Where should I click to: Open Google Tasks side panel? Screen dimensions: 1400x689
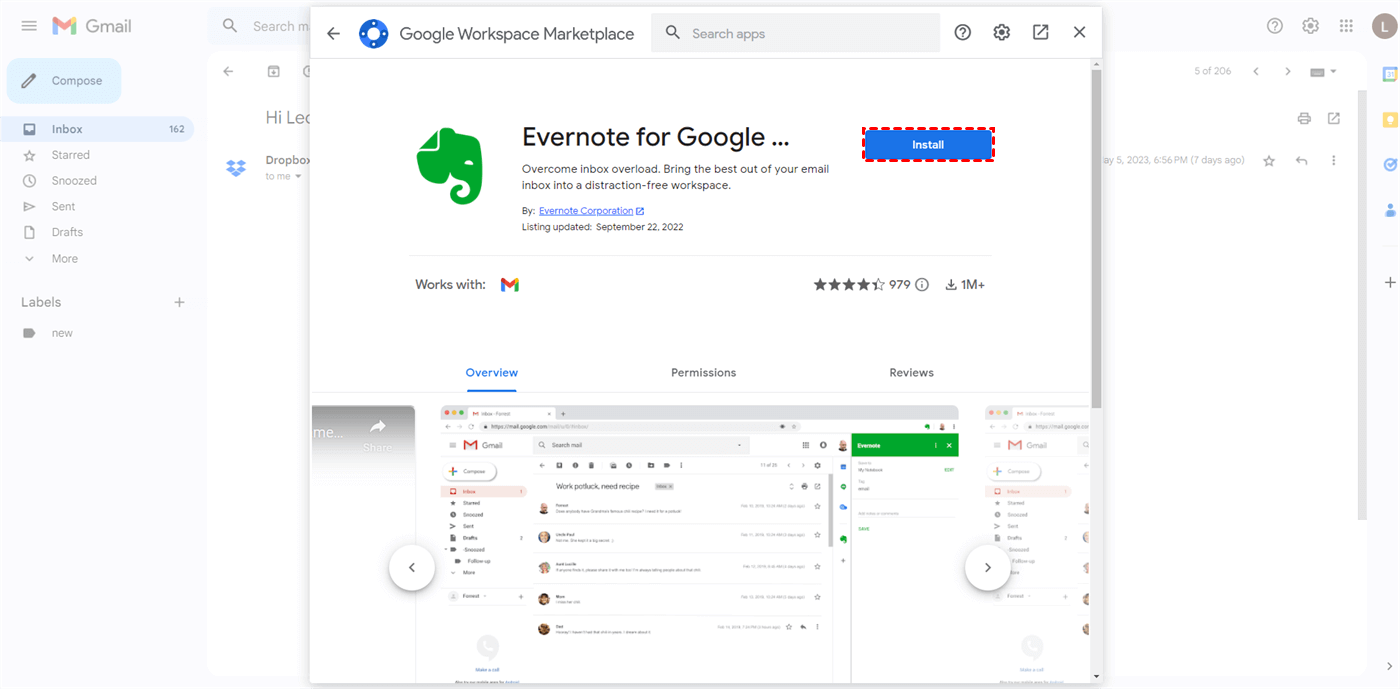1390,165
